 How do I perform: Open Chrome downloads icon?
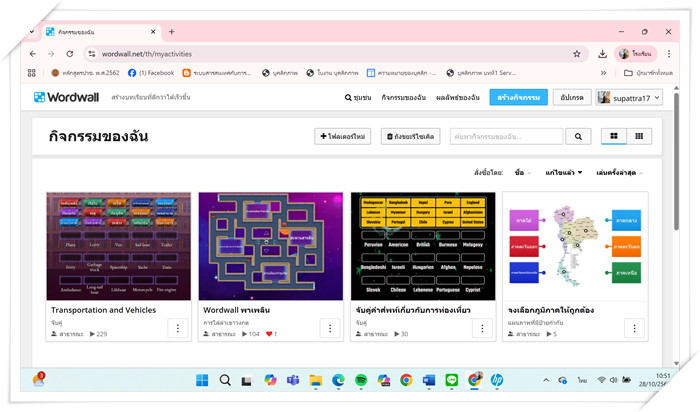[x=603, y=54]
